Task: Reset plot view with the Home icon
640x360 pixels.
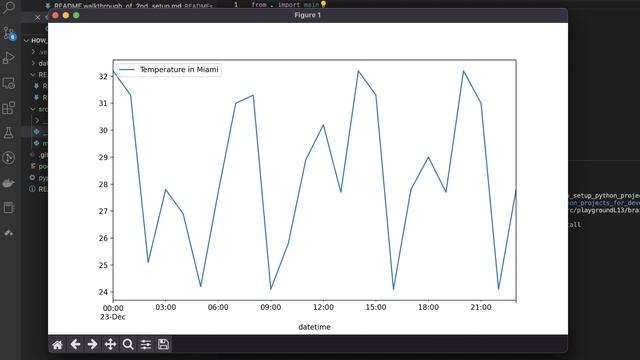Action: click(58, 345)
